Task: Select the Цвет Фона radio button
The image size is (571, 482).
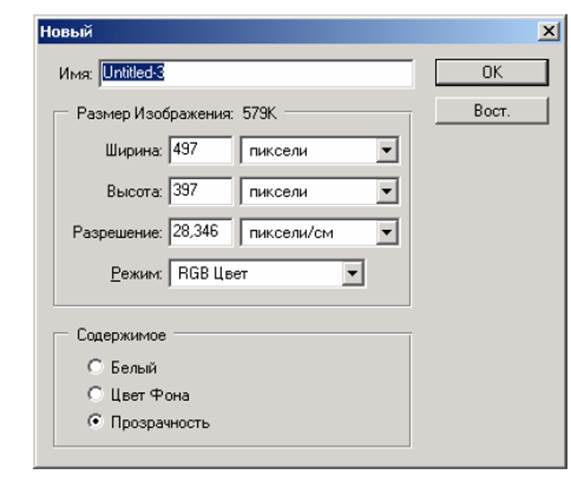Action: point(95,394)
